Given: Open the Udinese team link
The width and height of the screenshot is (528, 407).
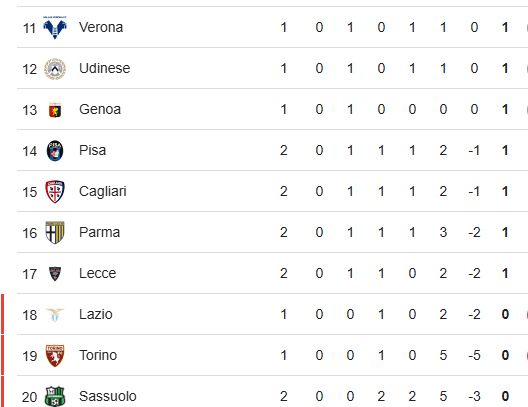Looking at the screenshot, I should point(105,68).
